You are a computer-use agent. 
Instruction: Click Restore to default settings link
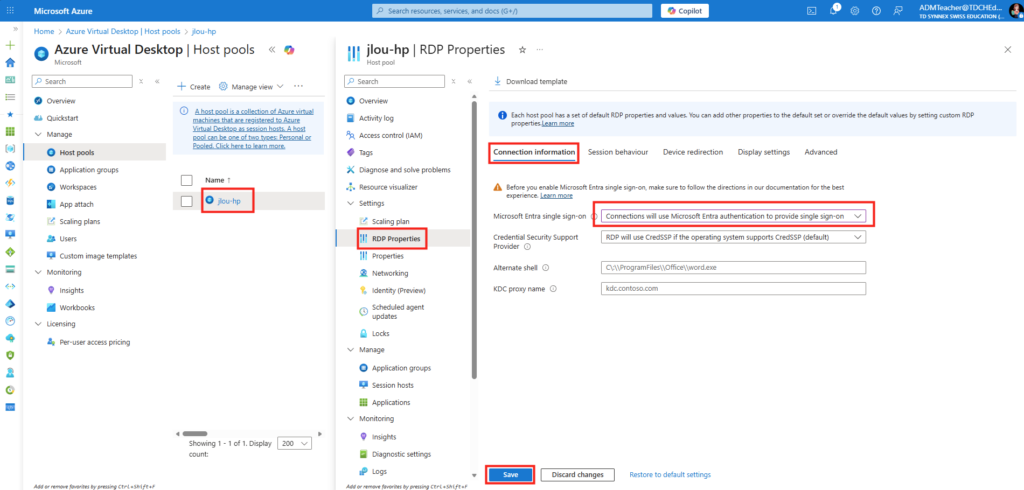tap(670, 474)
